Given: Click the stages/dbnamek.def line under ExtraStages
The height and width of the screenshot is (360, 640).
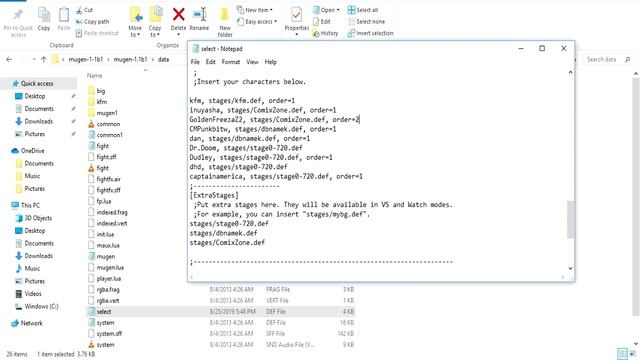Looking at the screenshot, I should tap(223, 233).
